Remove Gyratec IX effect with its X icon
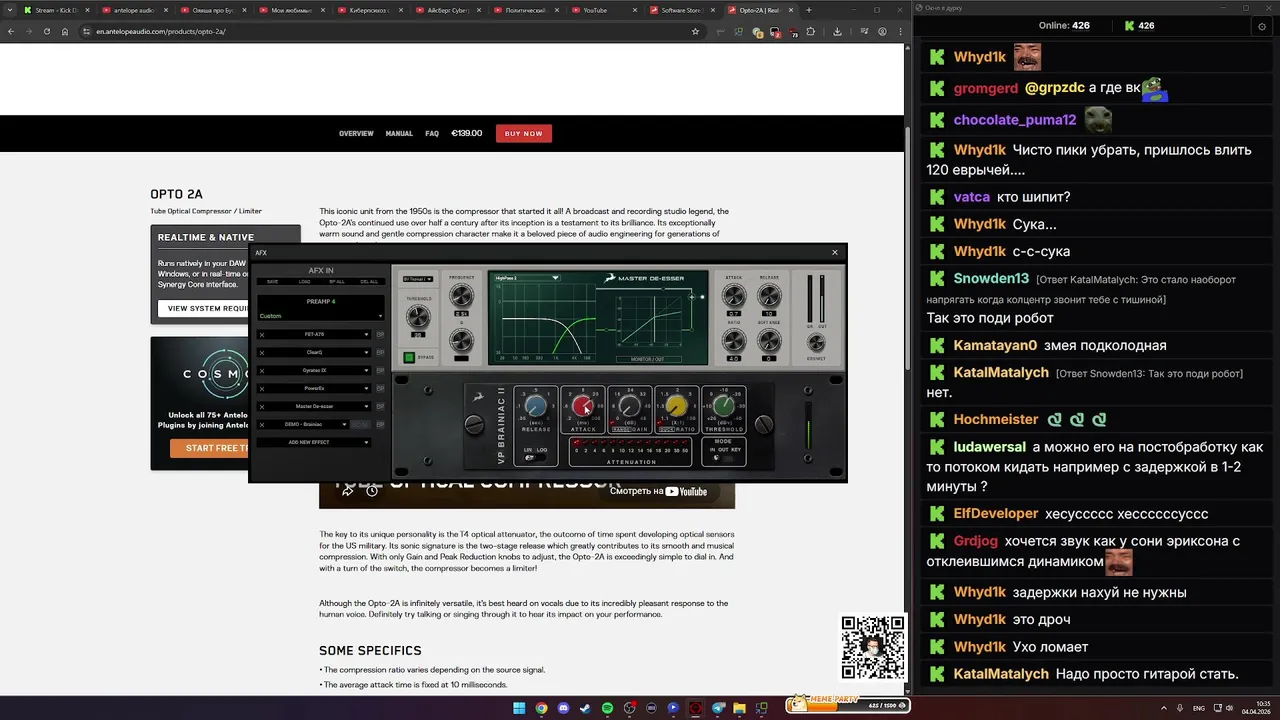The width and height of the screenshot is (1280, 720). (x=262, y=371)
